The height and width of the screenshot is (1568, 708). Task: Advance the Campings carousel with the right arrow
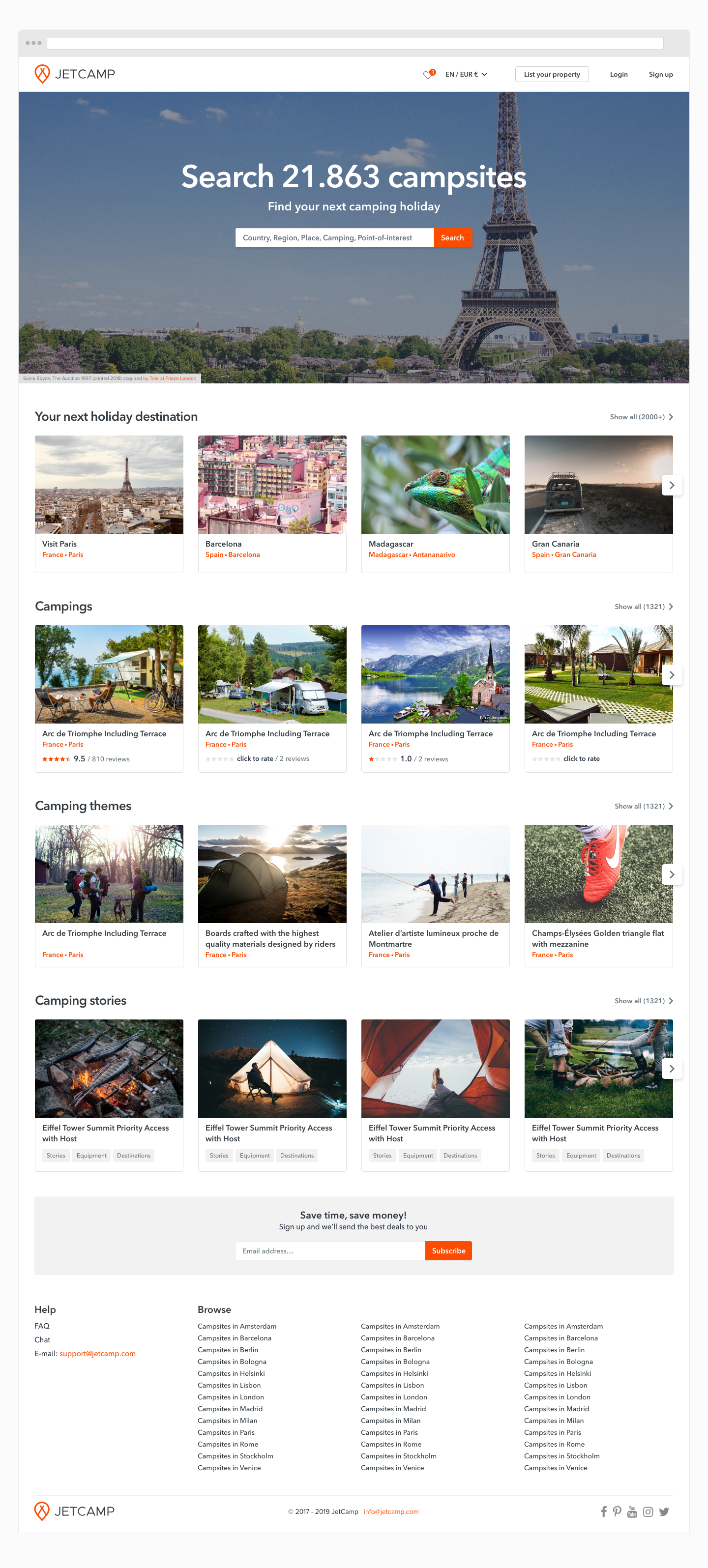672,675
